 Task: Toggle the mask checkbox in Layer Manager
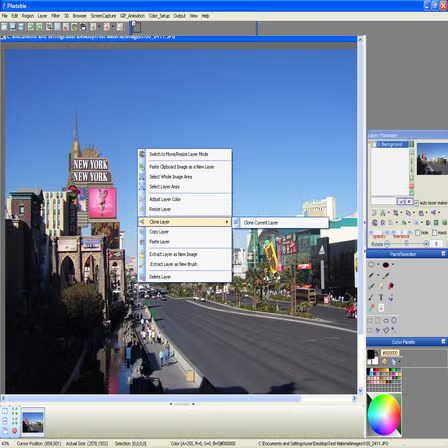click(x=434, y=233)
